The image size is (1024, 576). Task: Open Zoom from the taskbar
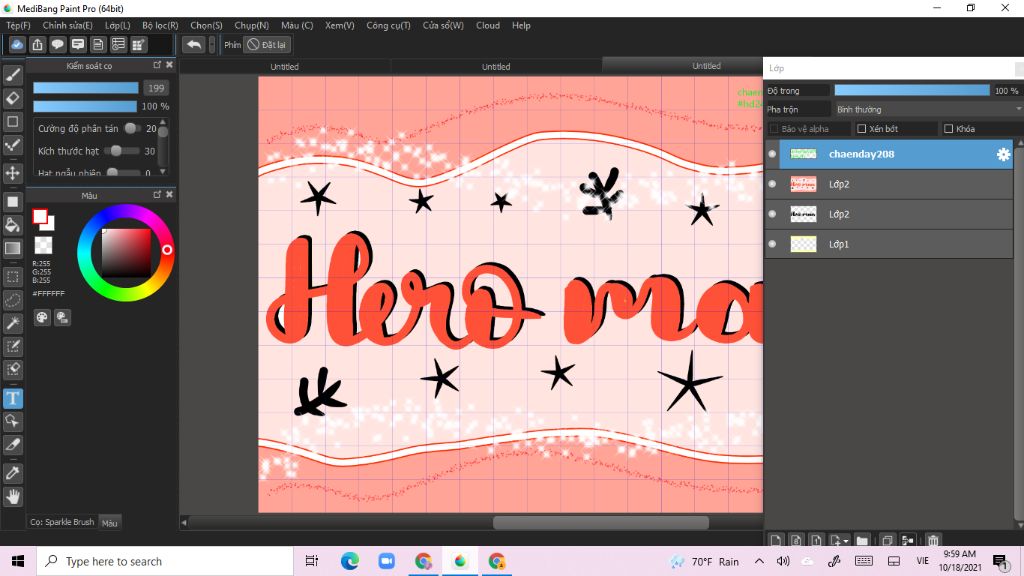387,561
